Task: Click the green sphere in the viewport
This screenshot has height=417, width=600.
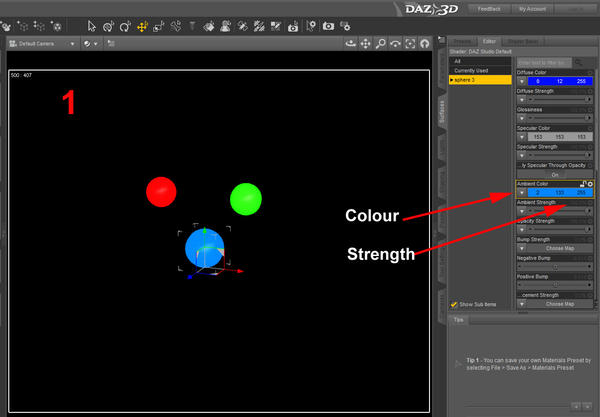Action: pyautogui.click(x=246, y=199)
